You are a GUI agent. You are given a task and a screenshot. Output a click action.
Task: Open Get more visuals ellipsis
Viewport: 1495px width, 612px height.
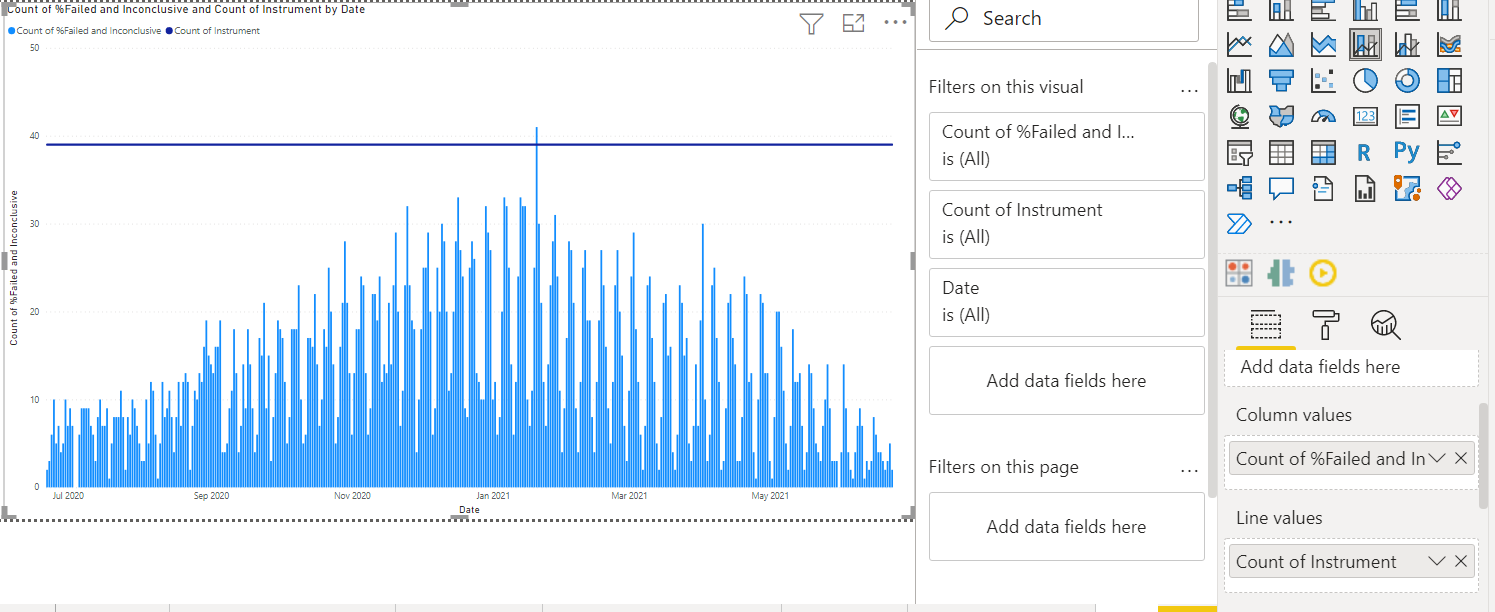1281,223
